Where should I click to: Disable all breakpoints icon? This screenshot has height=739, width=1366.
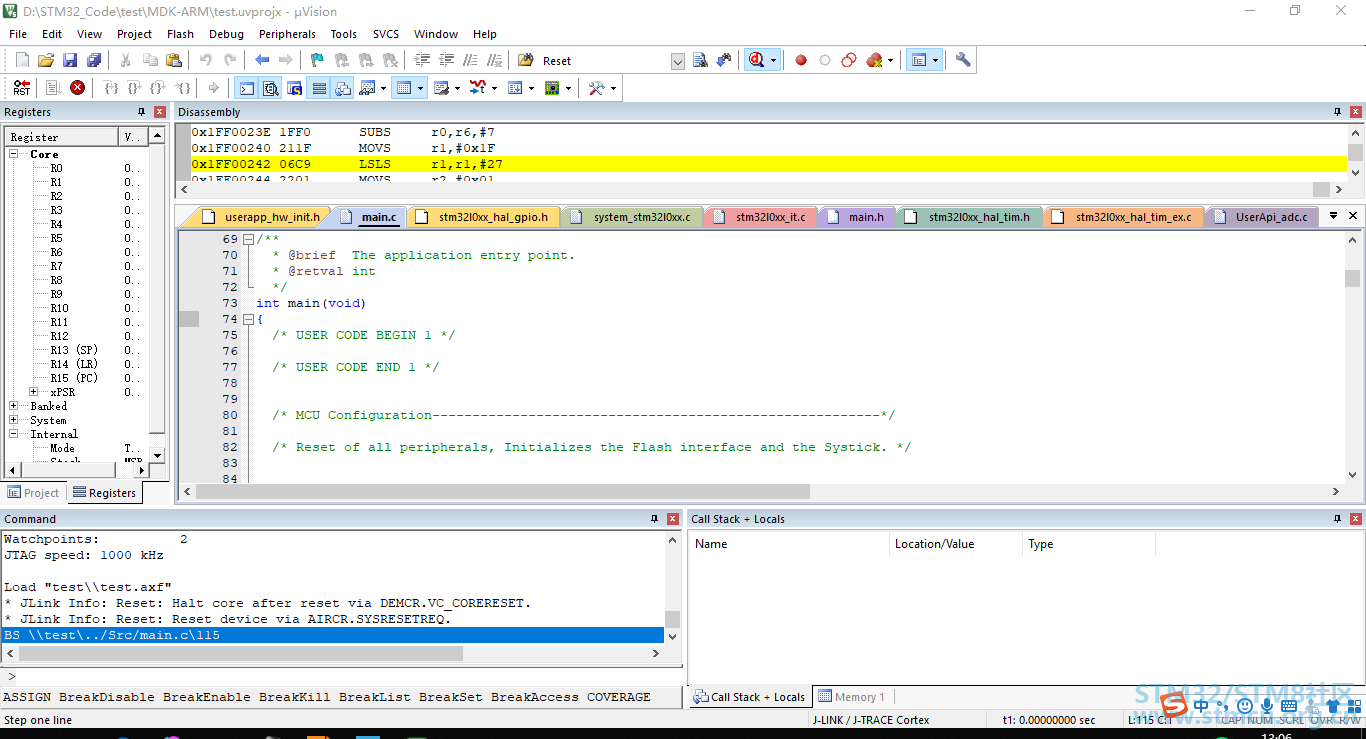(x=849, y=60)
